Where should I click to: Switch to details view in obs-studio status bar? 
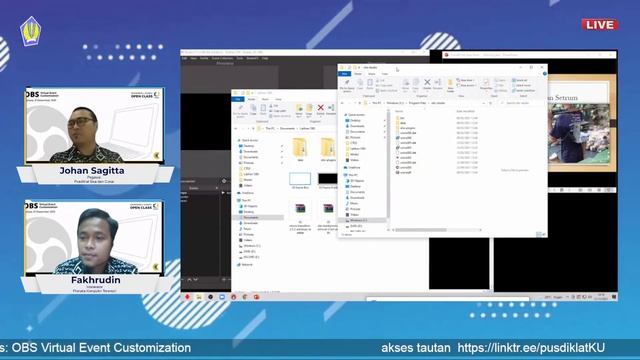point(539,234)
